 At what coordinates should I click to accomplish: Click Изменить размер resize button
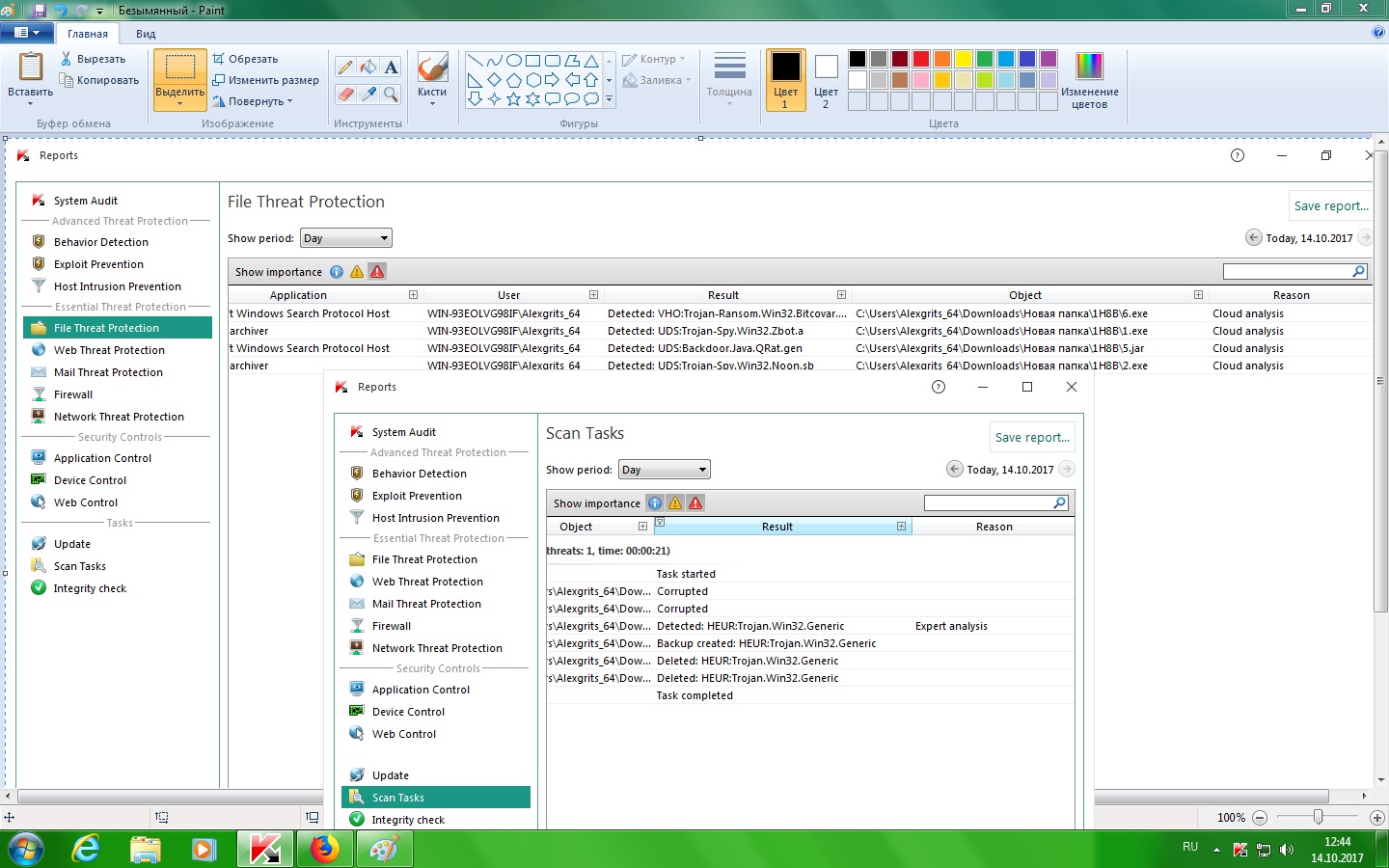266,80
